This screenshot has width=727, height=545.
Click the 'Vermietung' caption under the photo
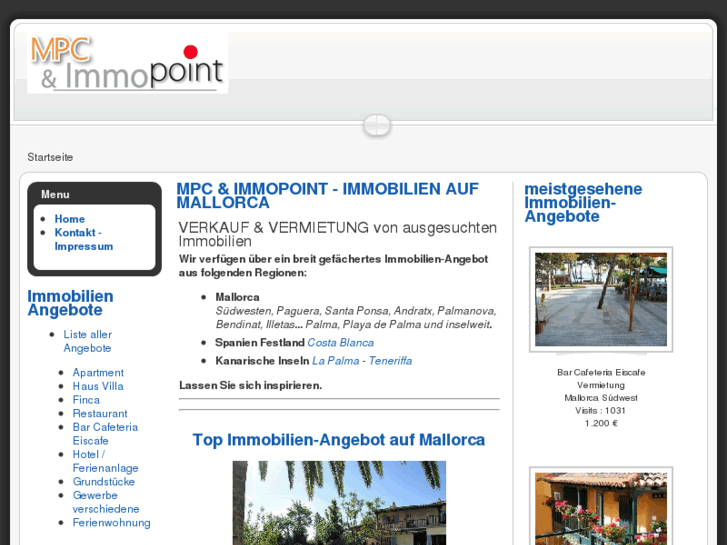(601, 385)
